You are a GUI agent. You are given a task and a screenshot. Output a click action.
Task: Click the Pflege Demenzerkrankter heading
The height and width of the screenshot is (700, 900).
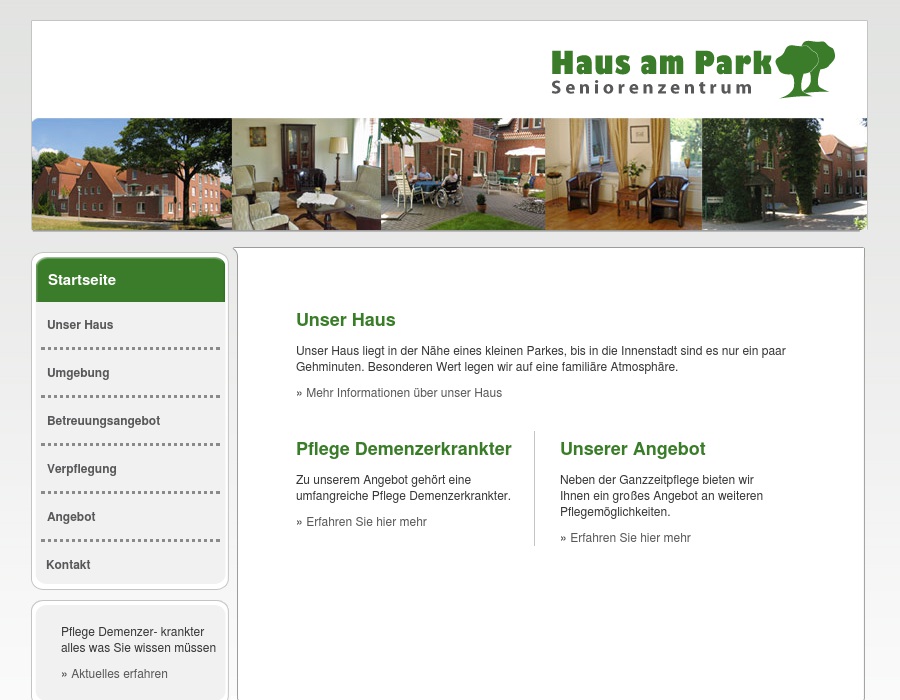[x=403, y=449]
